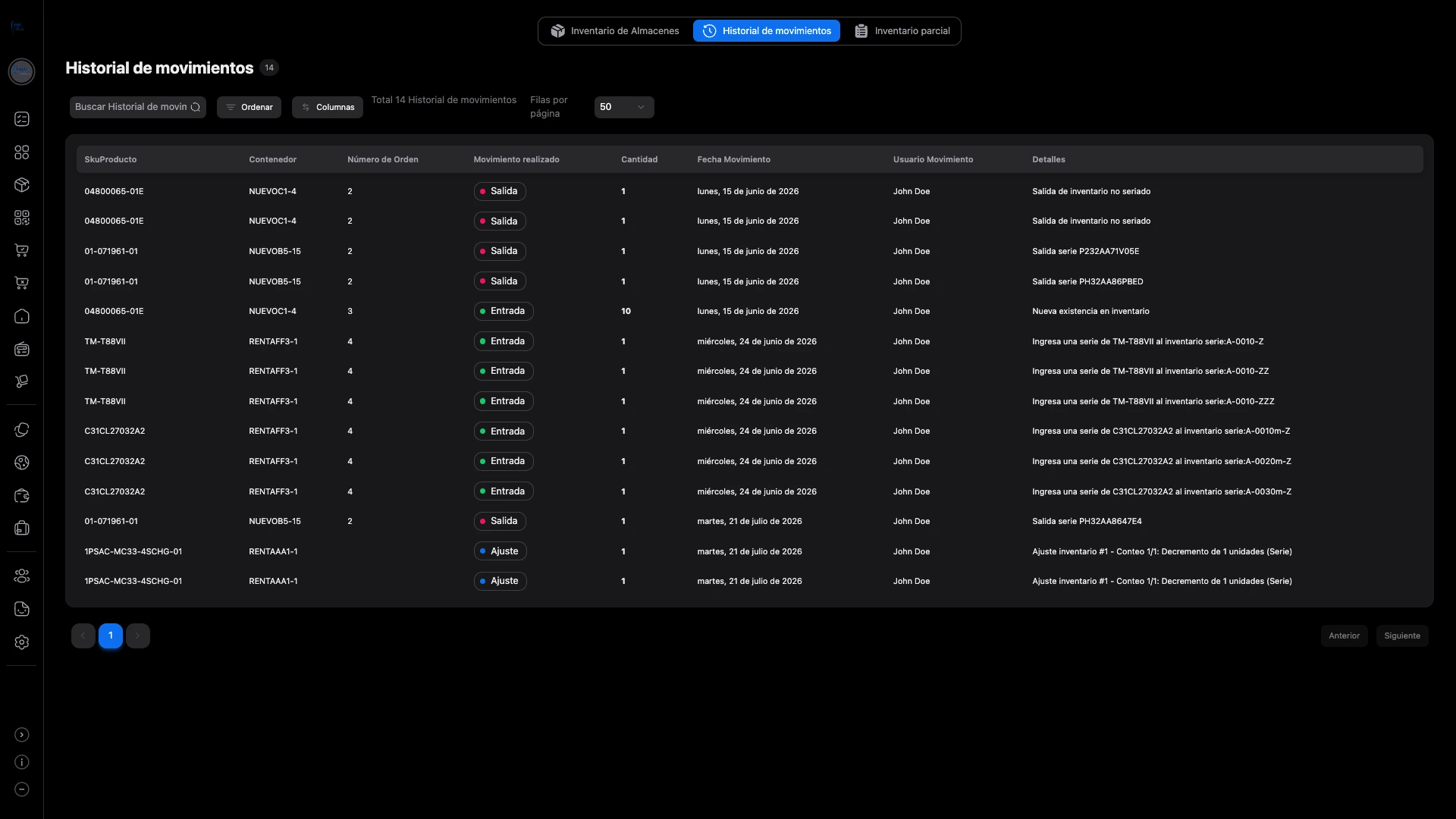Click details text ending serie:A-0020m-Z

(1162, 461)
